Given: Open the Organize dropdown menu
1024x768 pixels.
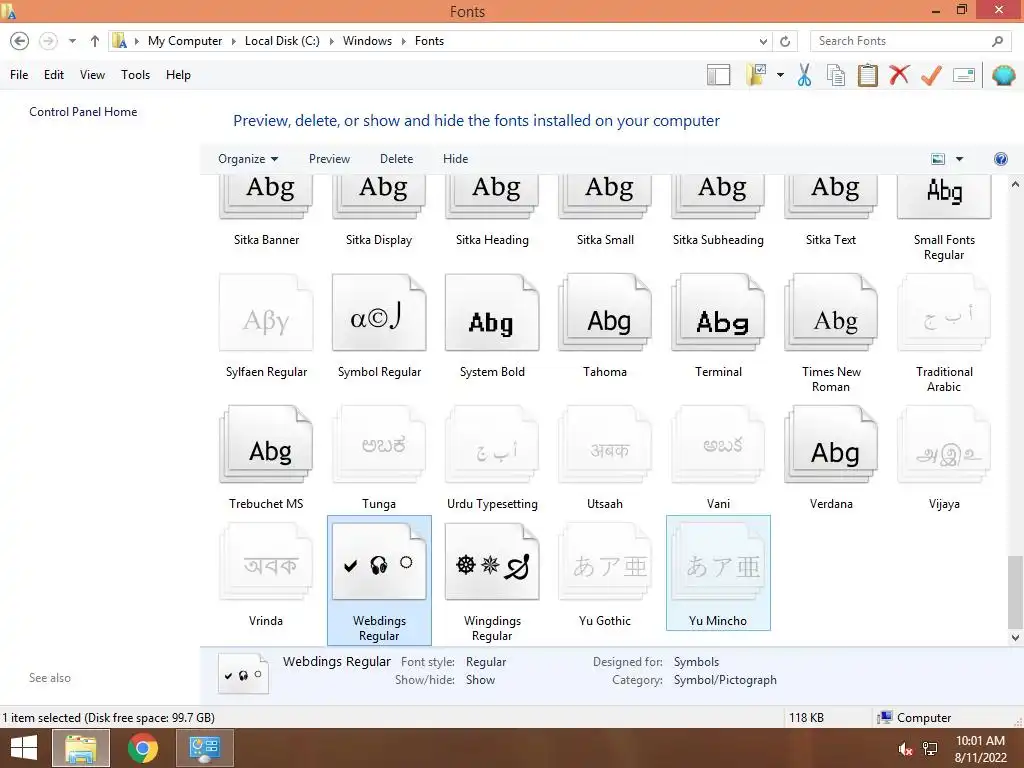Looking at the screenshot, I should [248, 159].
